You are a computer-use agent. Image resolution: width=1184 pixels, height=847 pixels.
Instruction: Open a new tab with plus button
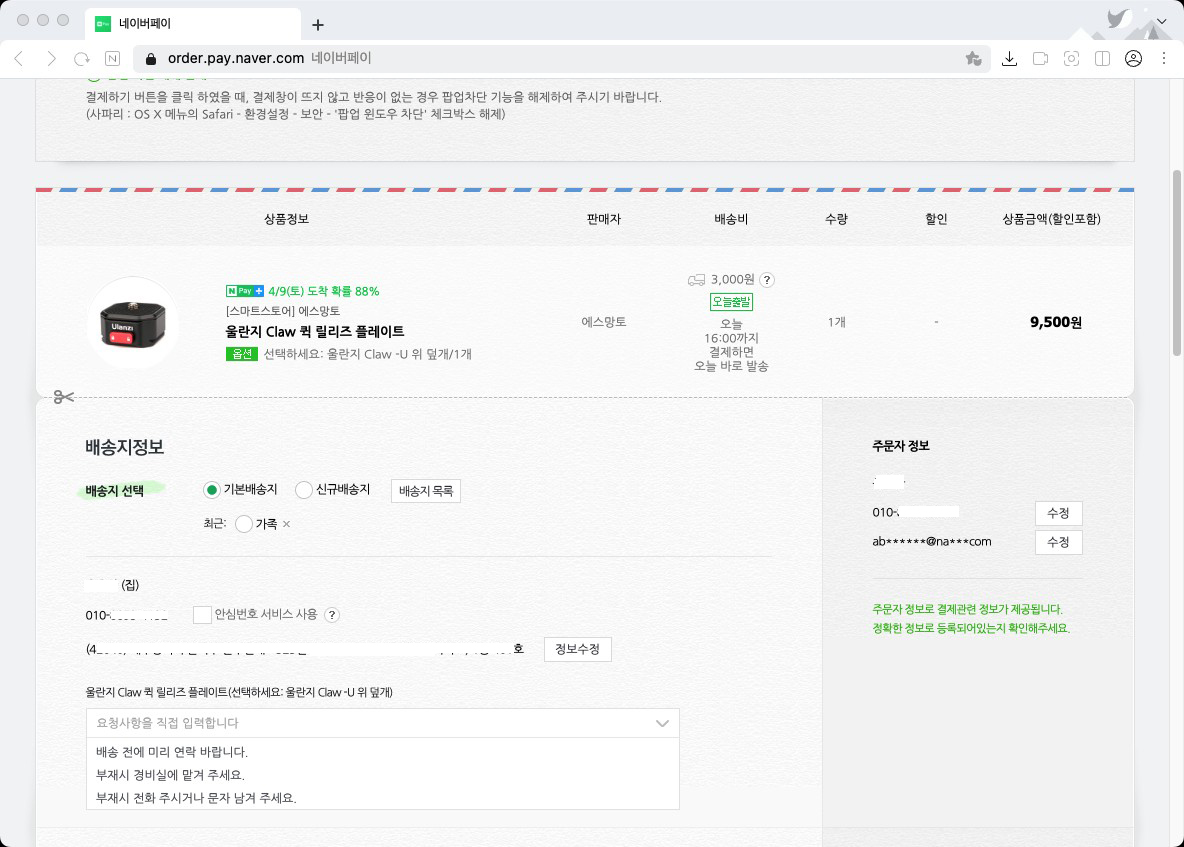(x=318, y=25)
